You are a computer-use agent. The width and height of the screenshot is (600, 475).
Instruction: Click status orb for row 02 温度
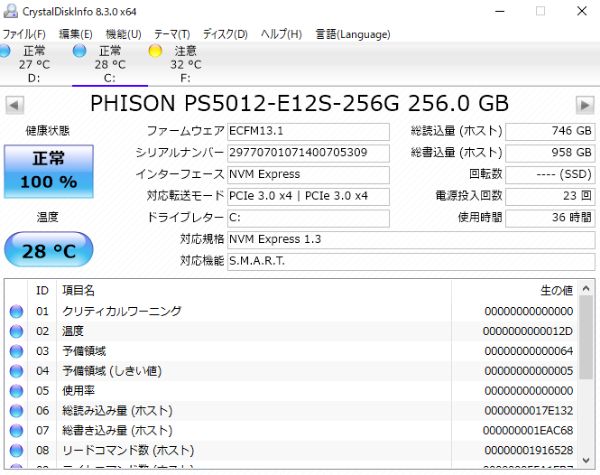(16, 331)
